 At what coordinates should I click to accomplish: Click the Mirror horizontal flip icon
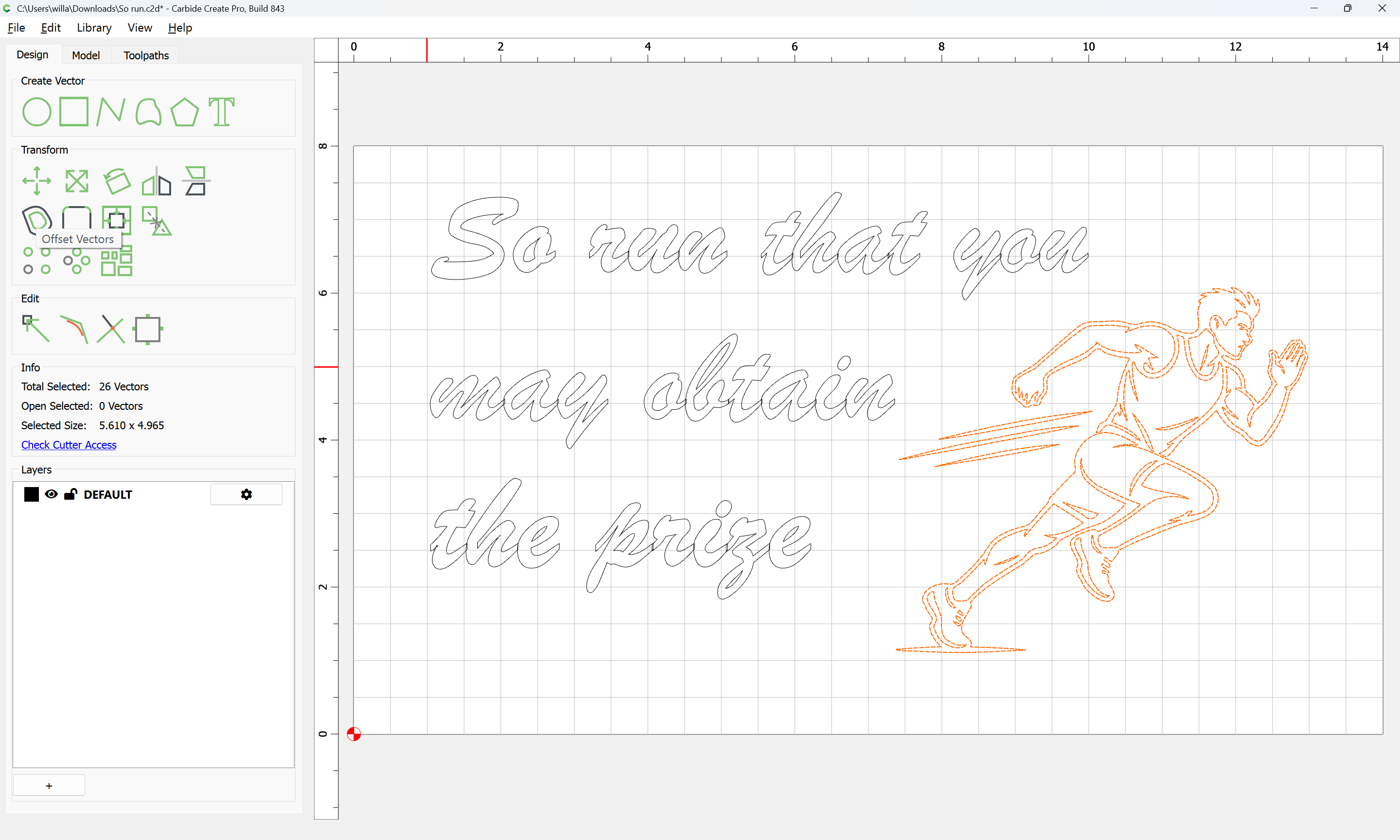point(156,181)
